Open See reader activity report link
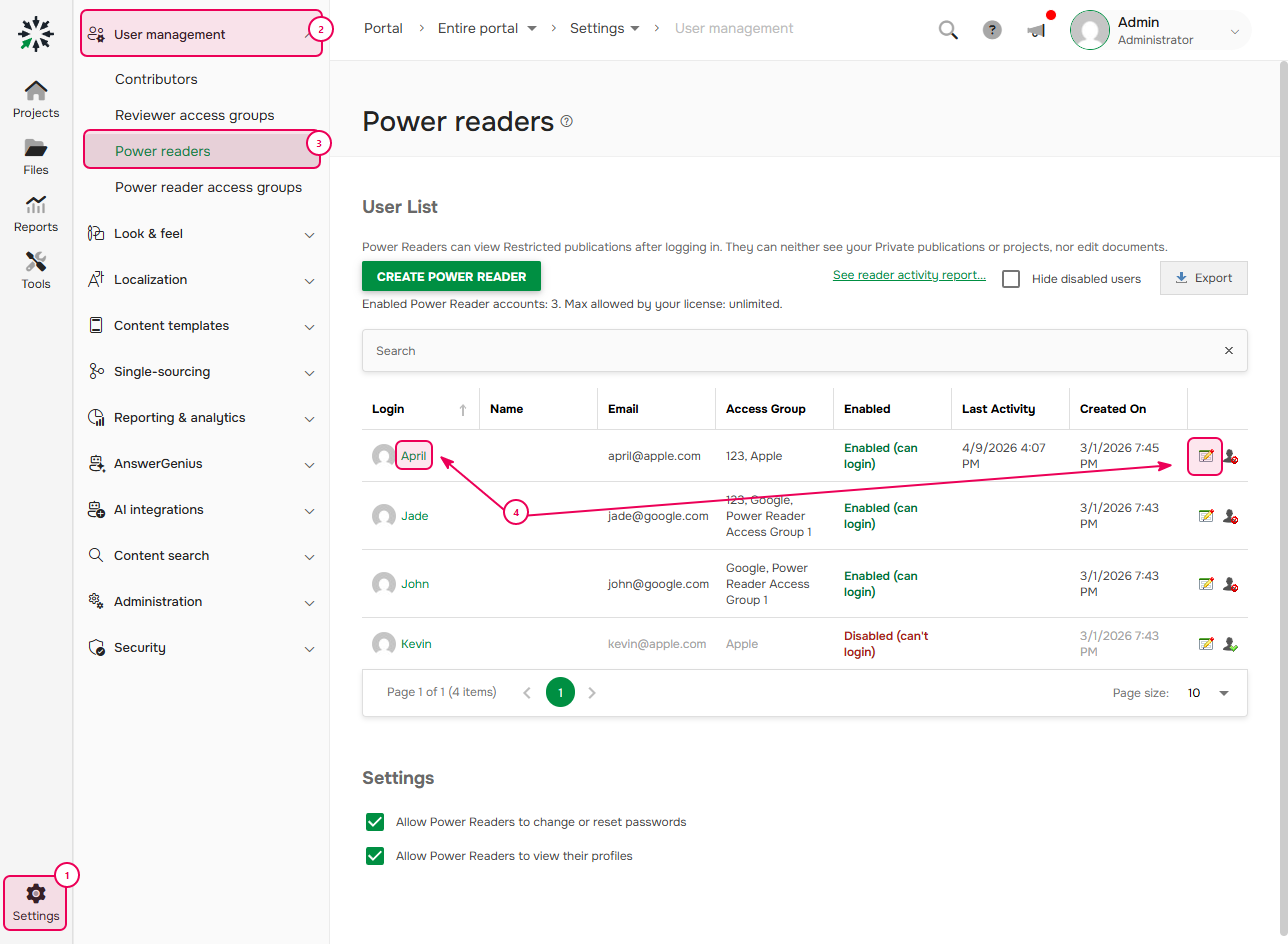The image size is (1288, 944). [x=909, y=275]
